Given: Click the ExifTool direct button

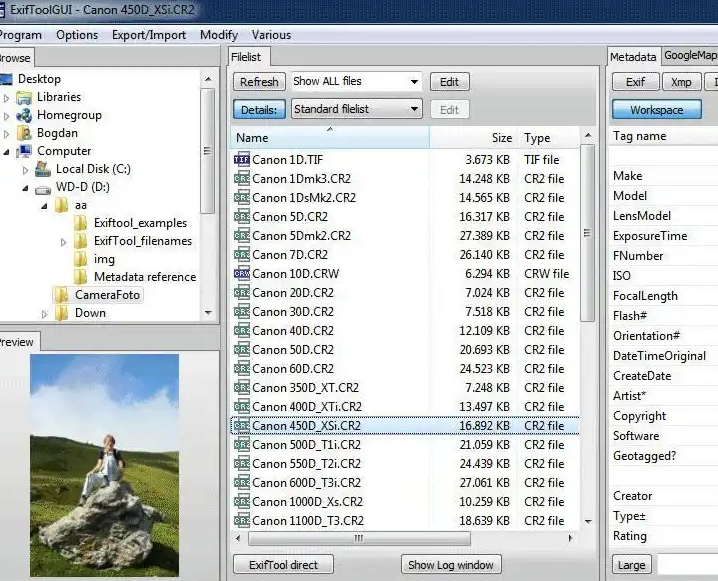Looking at the screenshot, I should click(283, 565).
